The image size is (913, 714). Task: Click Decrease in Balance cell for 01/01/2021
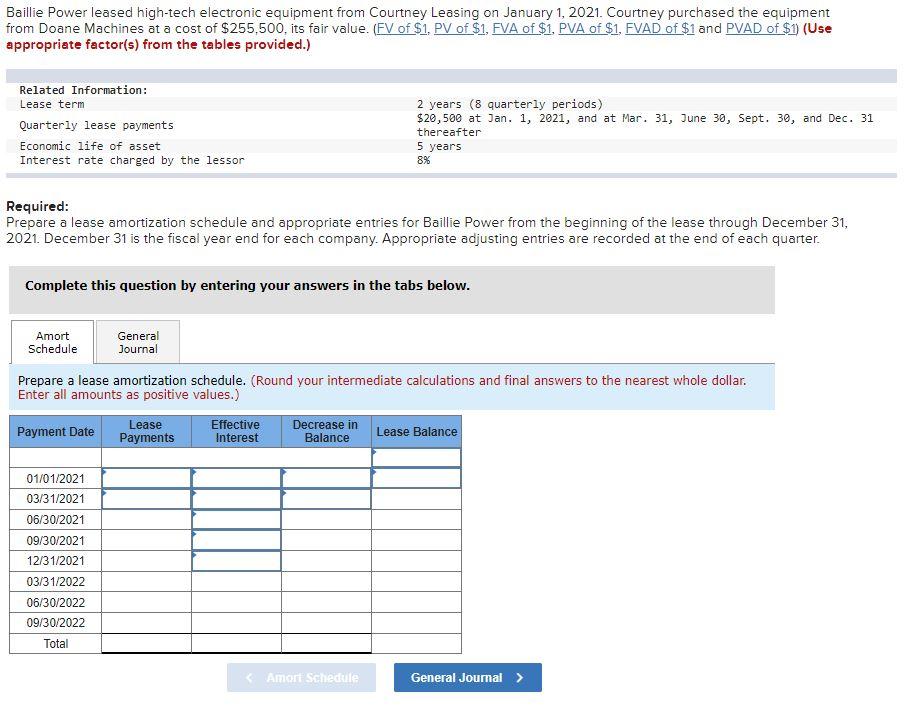(327, 479)
